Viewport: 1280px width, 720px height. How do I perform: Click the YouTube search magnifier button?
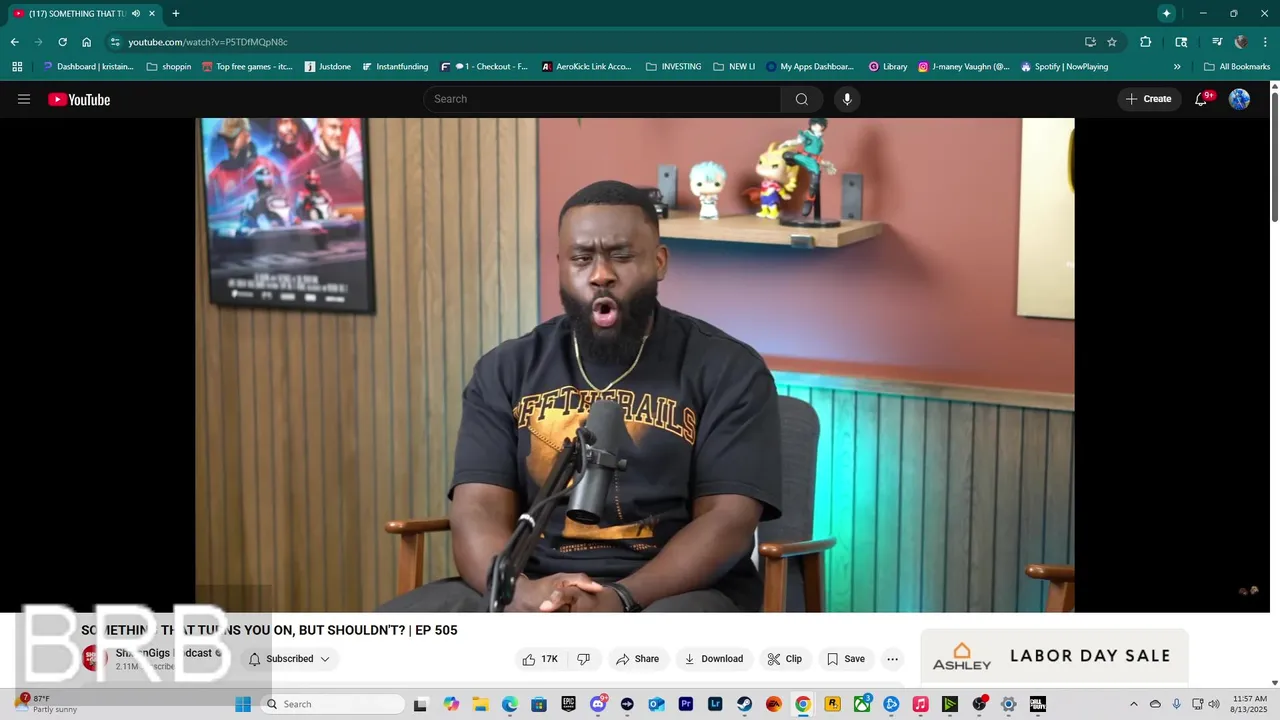[x=802, y=99]
